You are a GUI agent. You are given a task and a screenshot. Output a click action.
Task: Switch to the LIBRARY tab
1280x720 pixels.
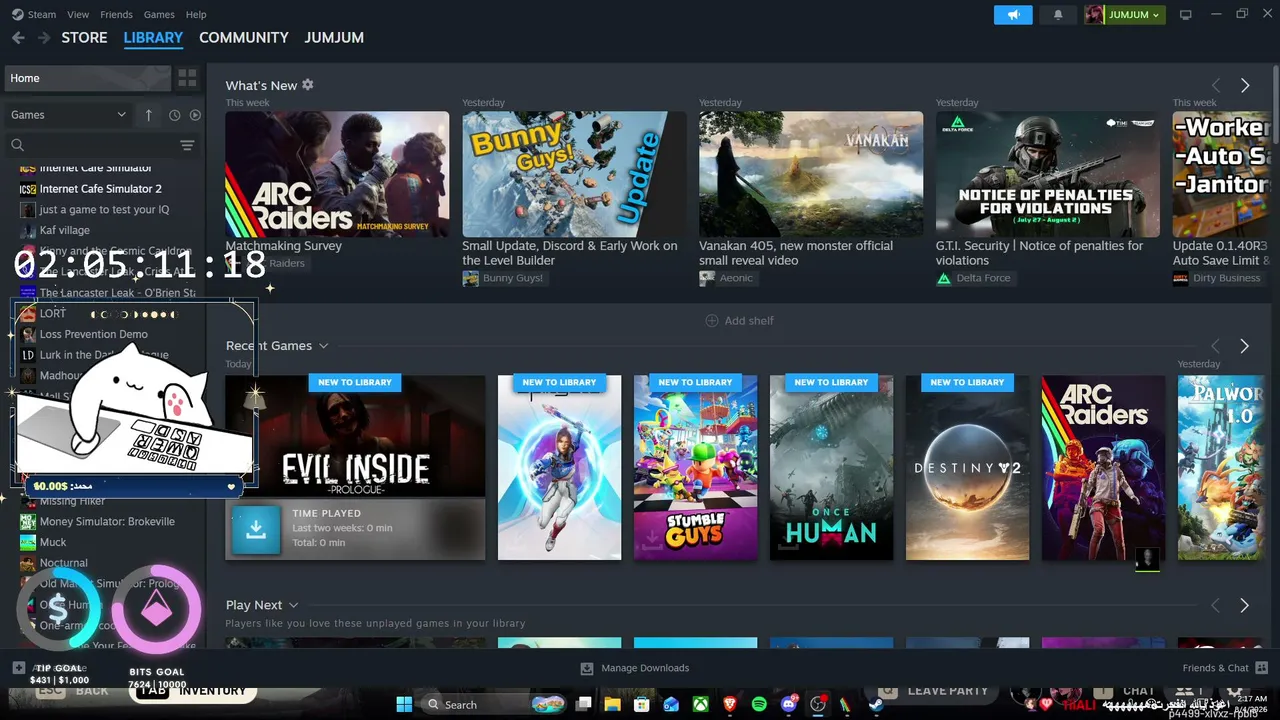pyautogui.click(x=153, y=38)
